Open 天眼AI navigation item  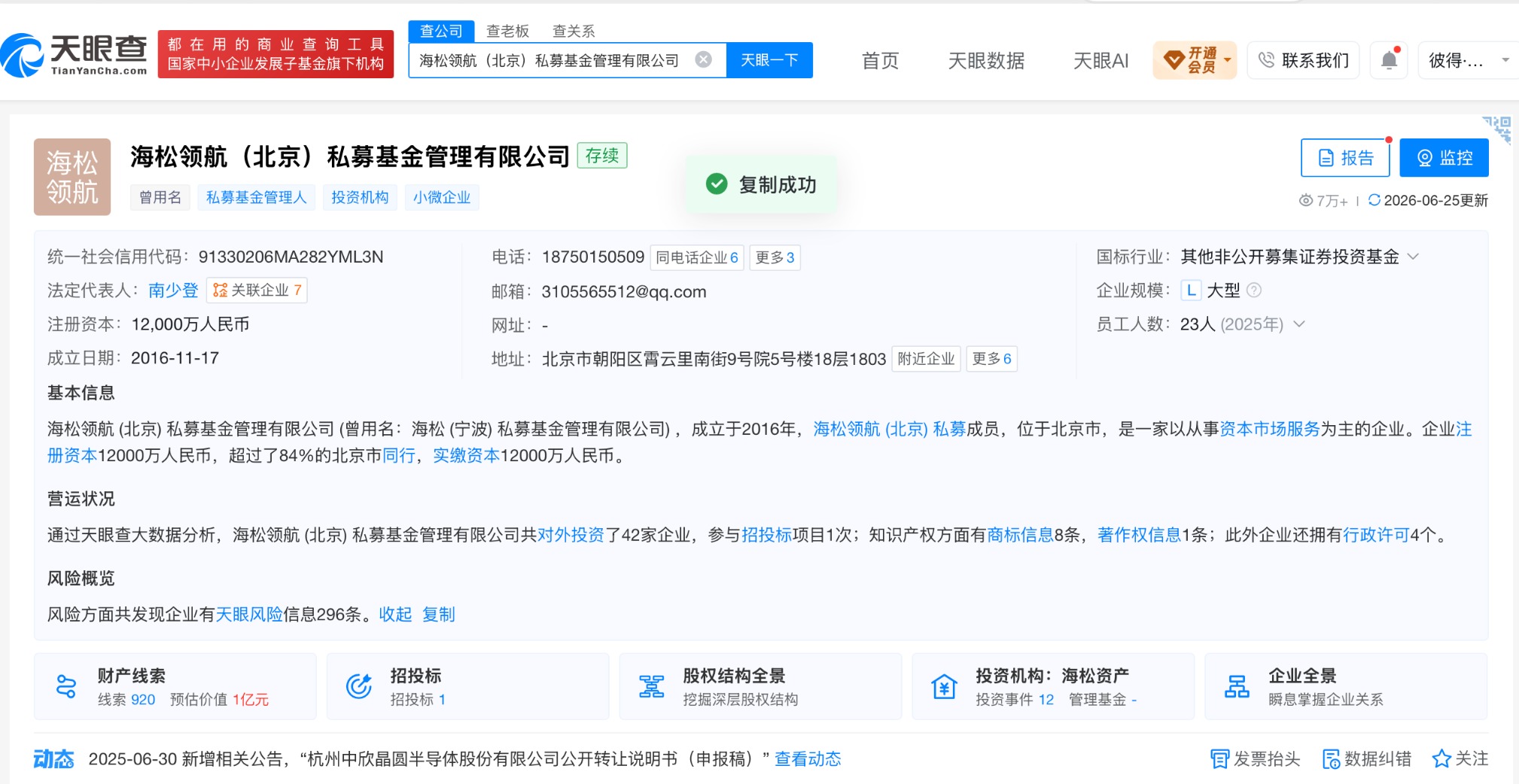(1100, 60)
